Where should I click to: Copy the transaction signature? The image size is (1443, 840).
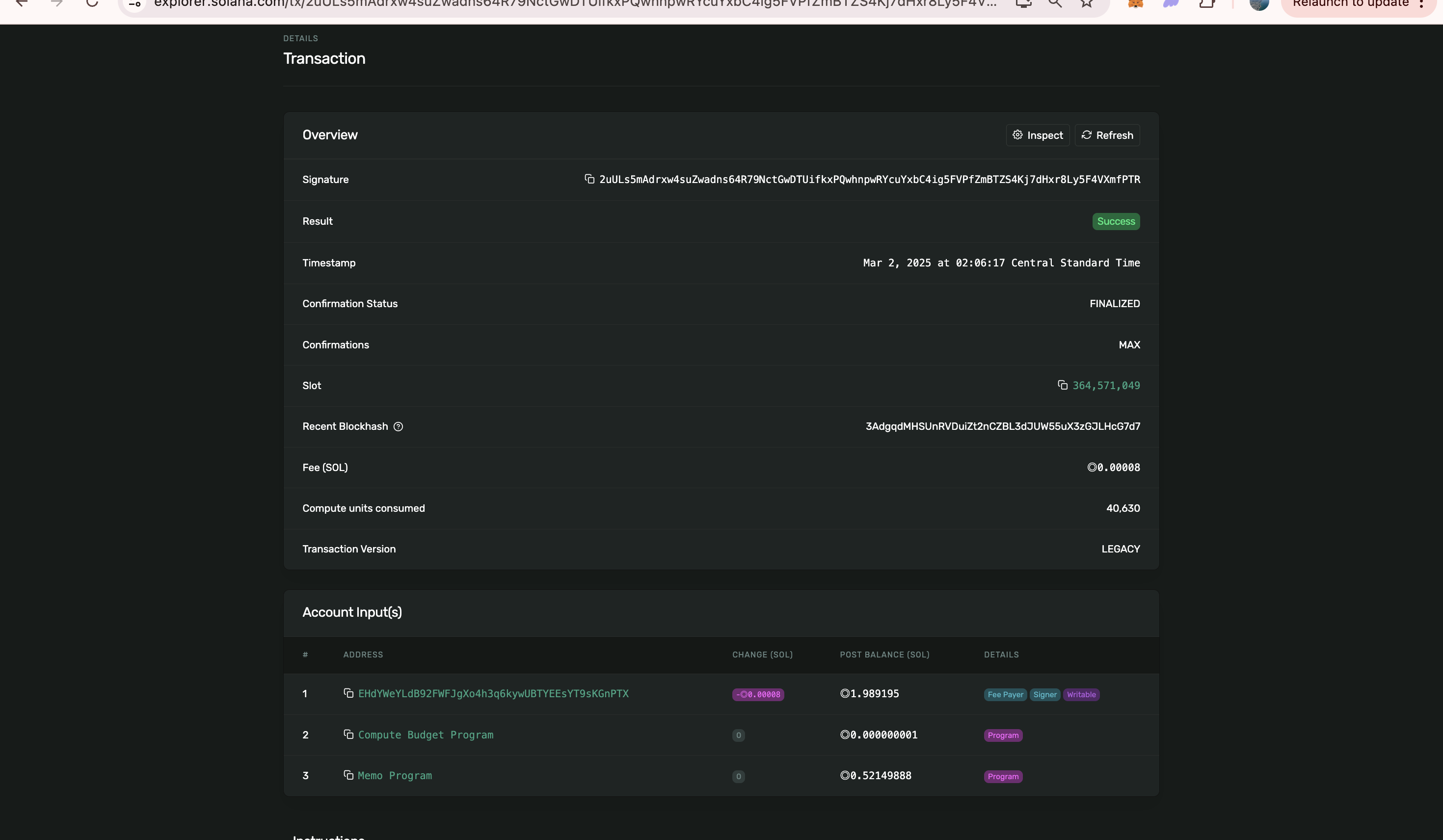[x=589, y=179]
